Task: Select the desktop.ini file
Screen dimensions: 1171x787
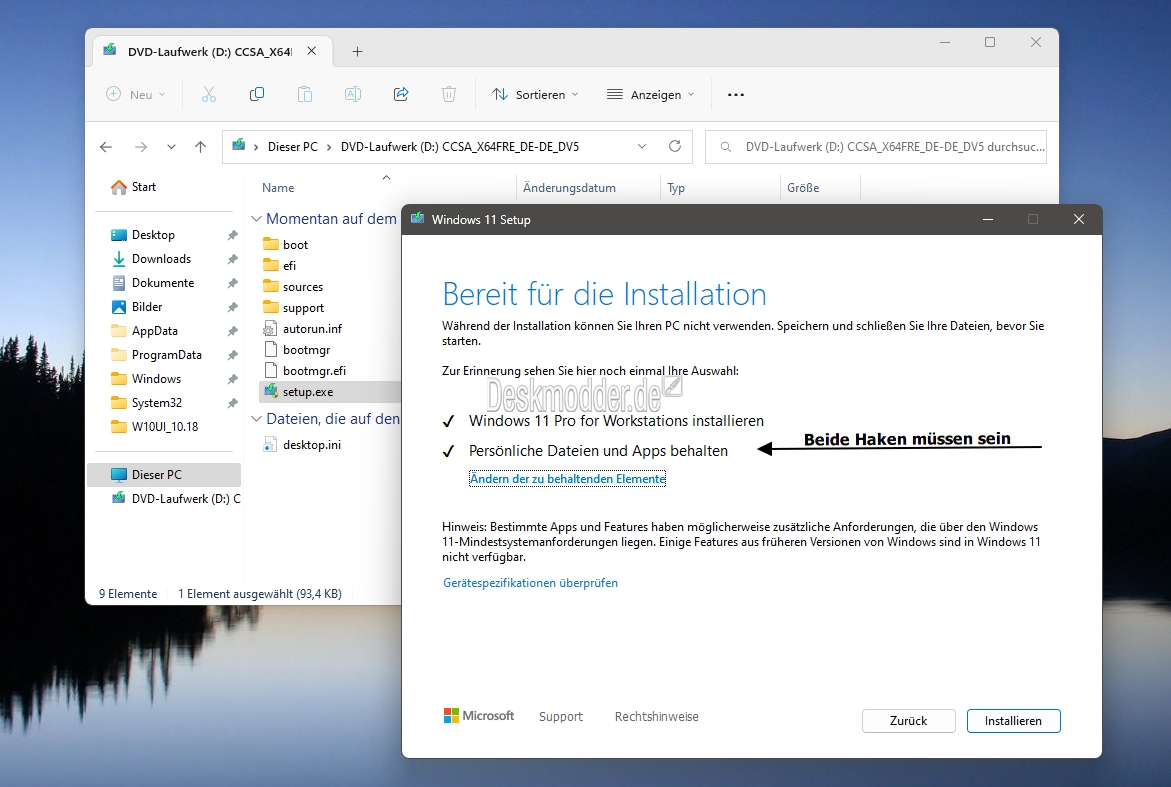Action: (x=311, y=444)
